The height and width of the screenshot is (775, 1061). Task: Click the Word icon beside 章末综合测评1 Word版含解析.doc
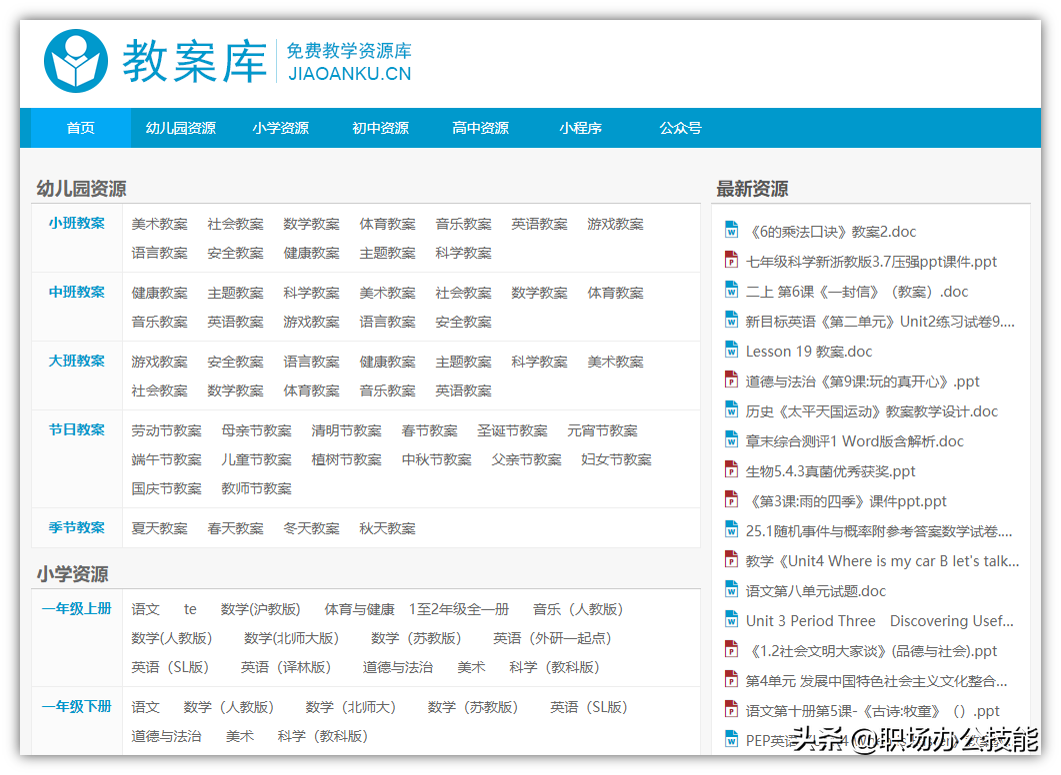click(733, 441)
